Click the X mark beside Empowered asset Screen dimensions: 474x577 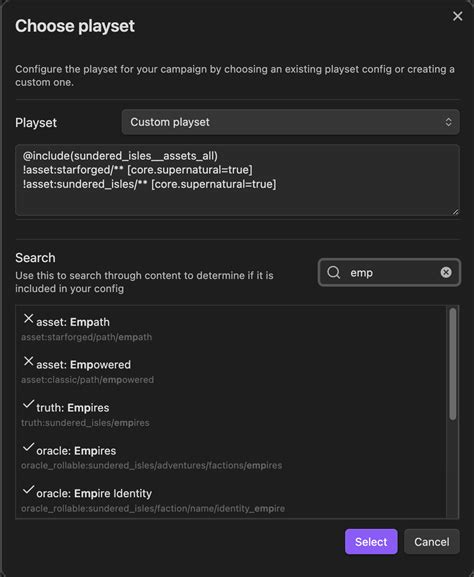click(x=28, y=361)
